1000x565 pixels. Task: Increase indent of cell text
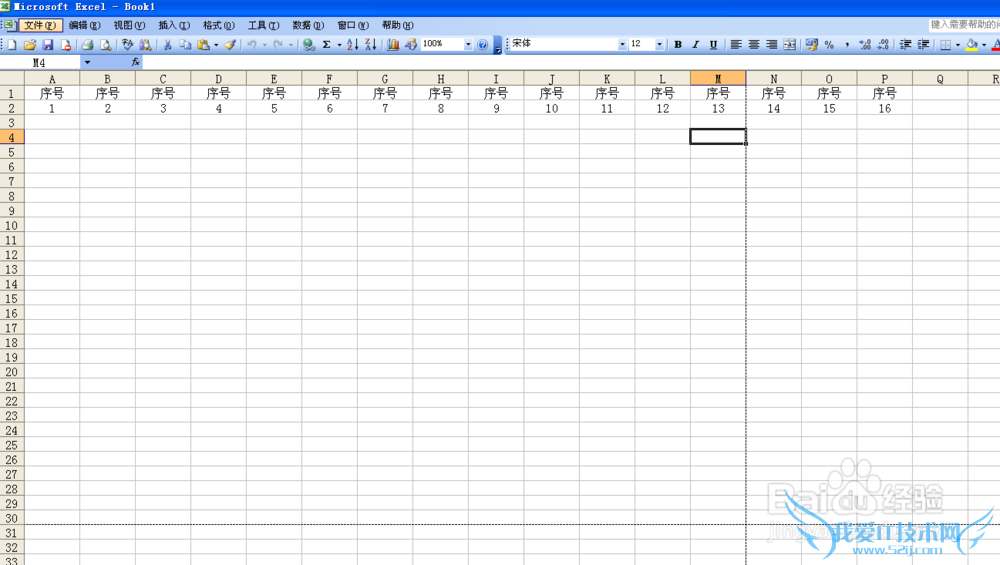pyautogui.click(x=923, y=45)
